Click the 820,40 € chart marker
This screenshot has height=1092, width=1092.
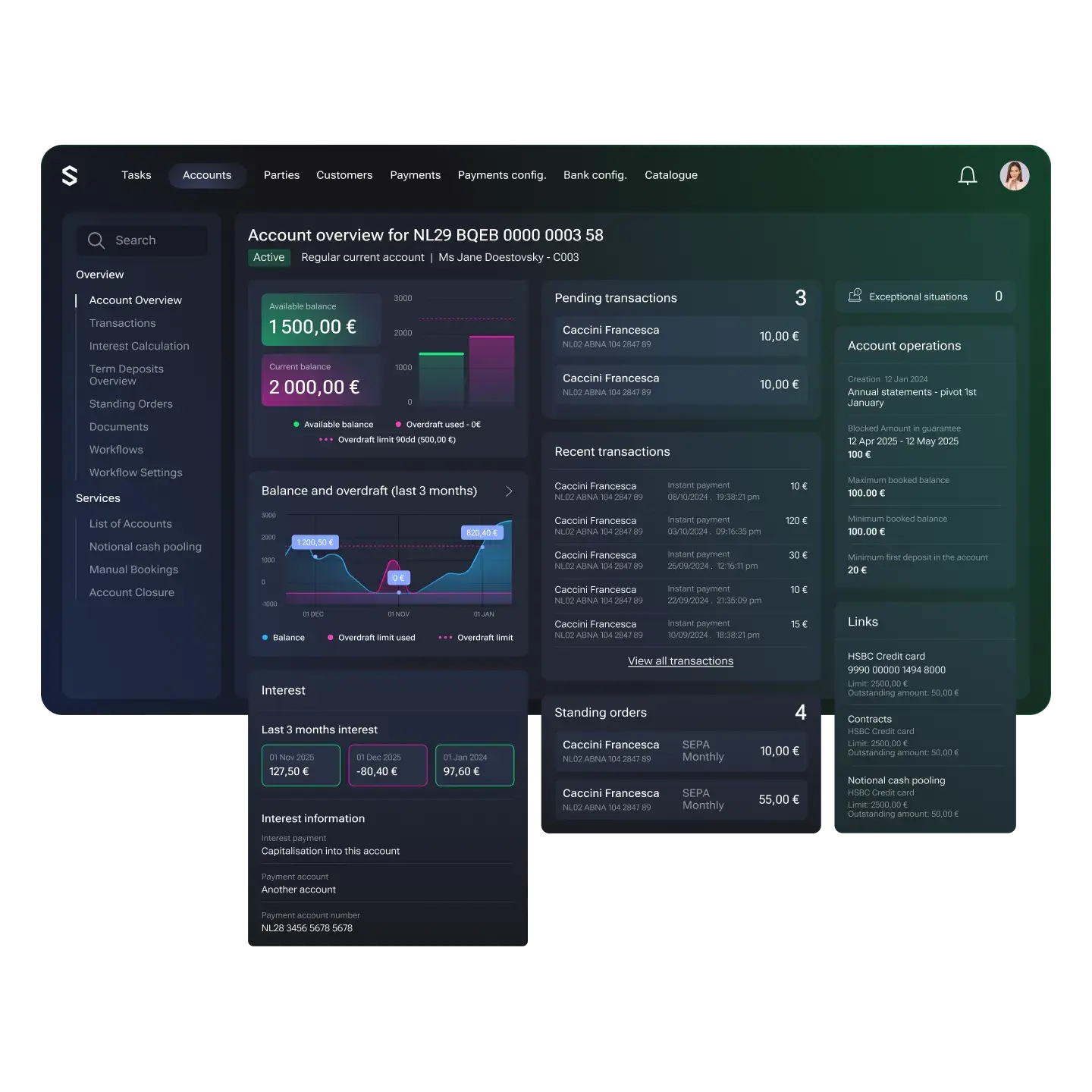coord(482,532)
